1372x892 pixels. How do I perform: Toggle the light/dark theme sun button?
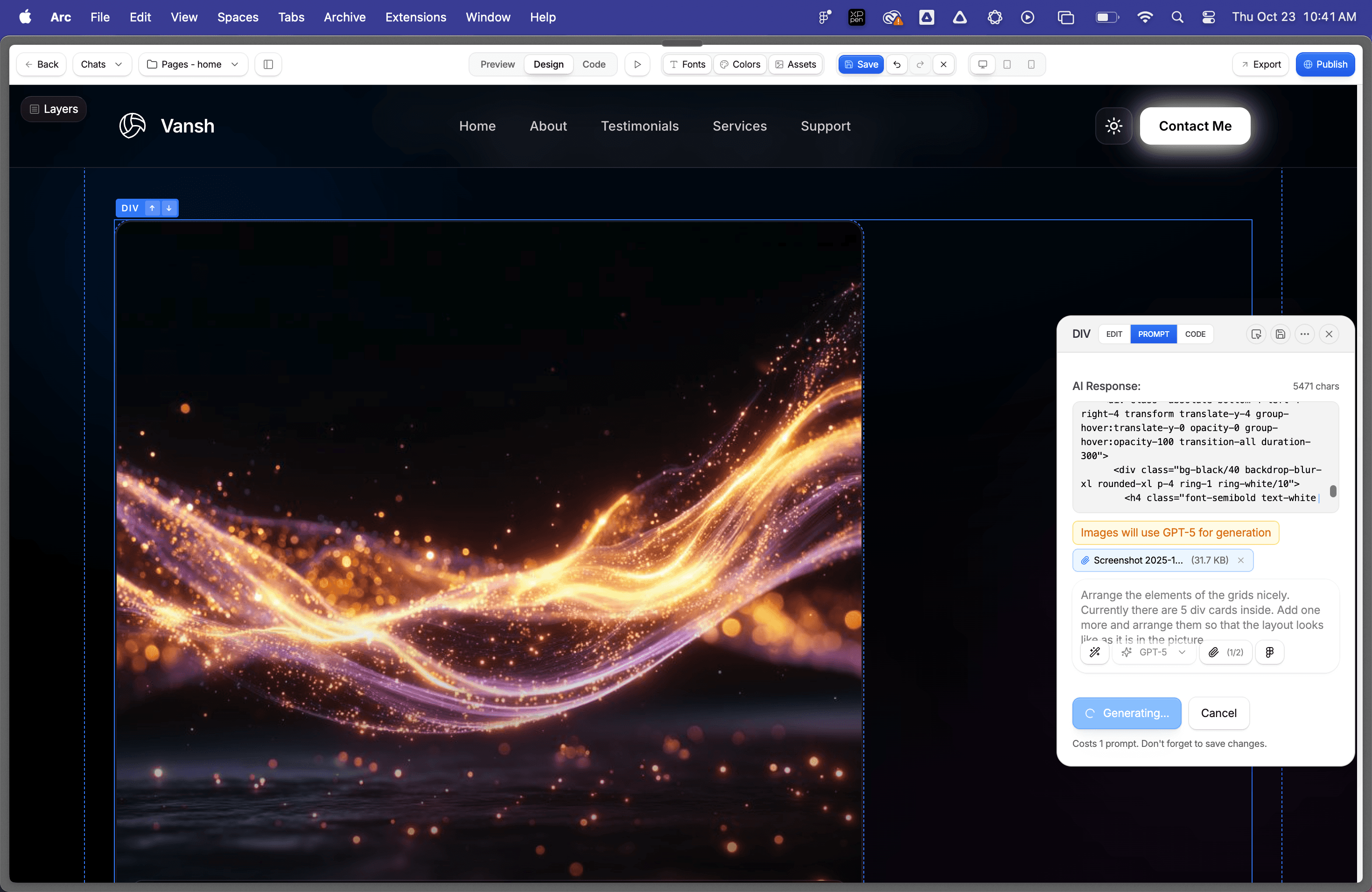[x=1113, y=126]
